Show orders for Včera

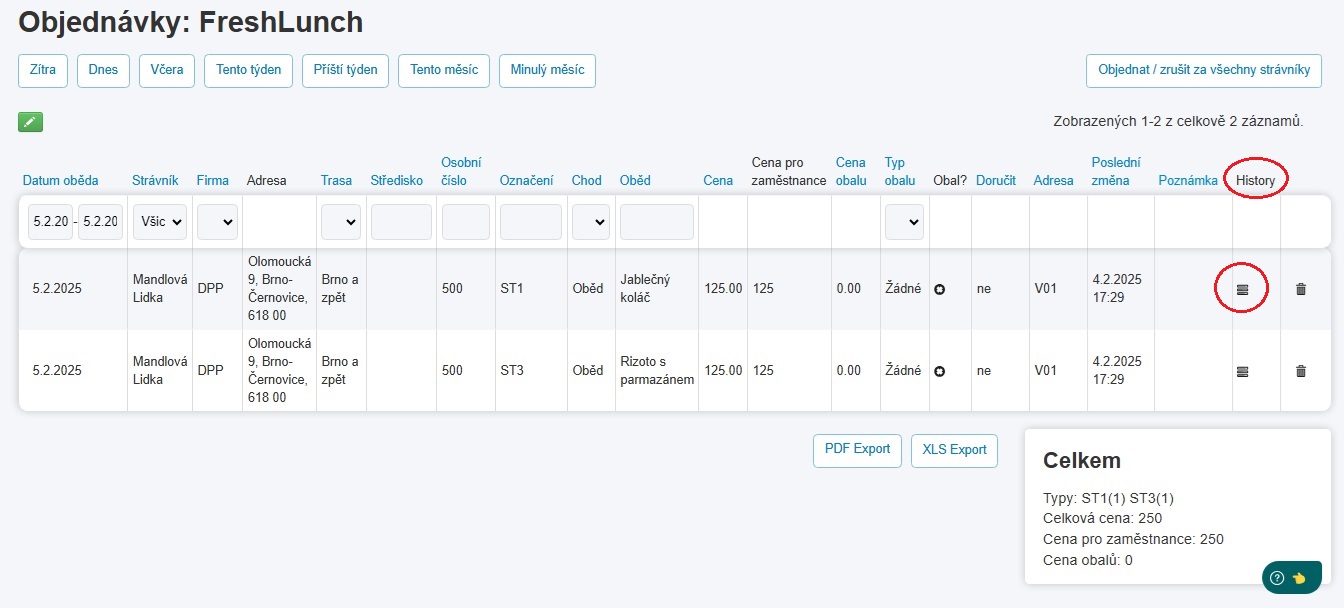167,70
